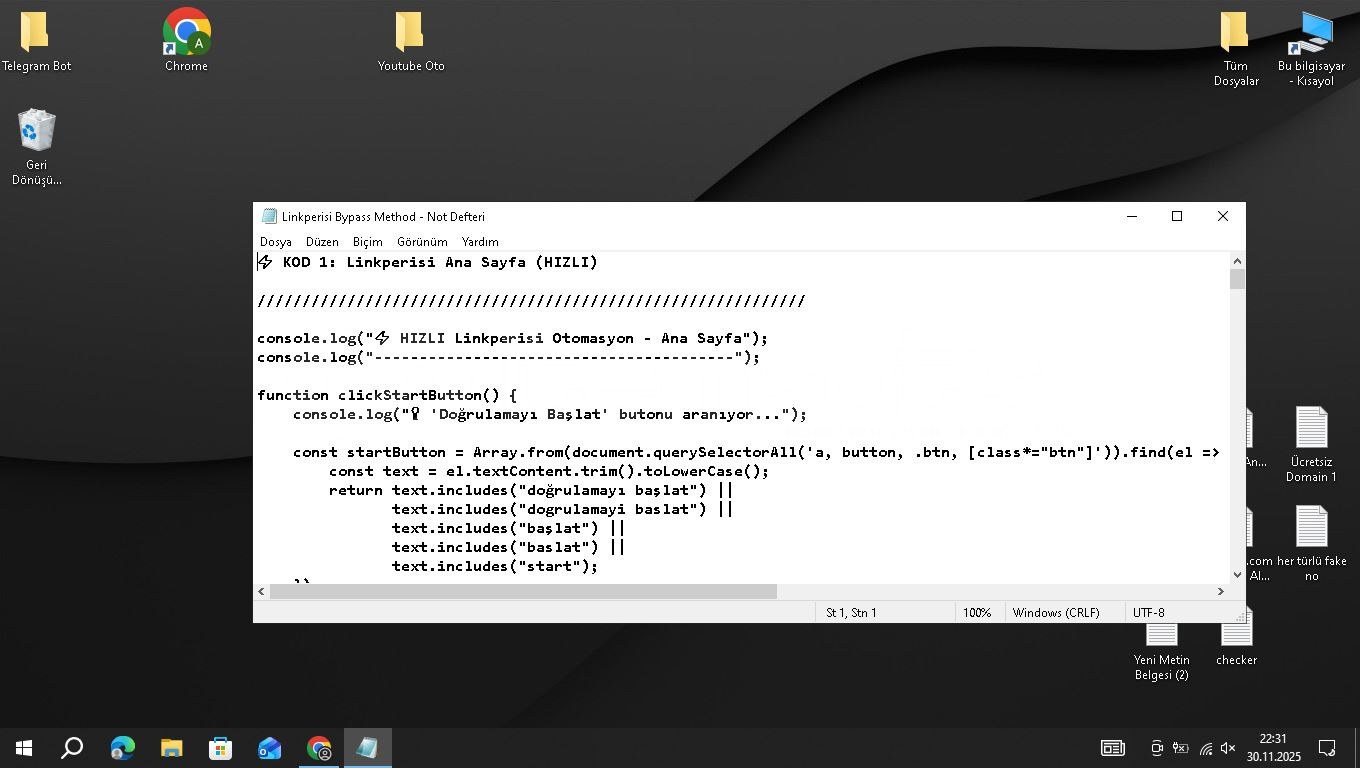Toggle the muted volume icon in the tray
Screen dimensions: 1360x768
coord(1228,748)
